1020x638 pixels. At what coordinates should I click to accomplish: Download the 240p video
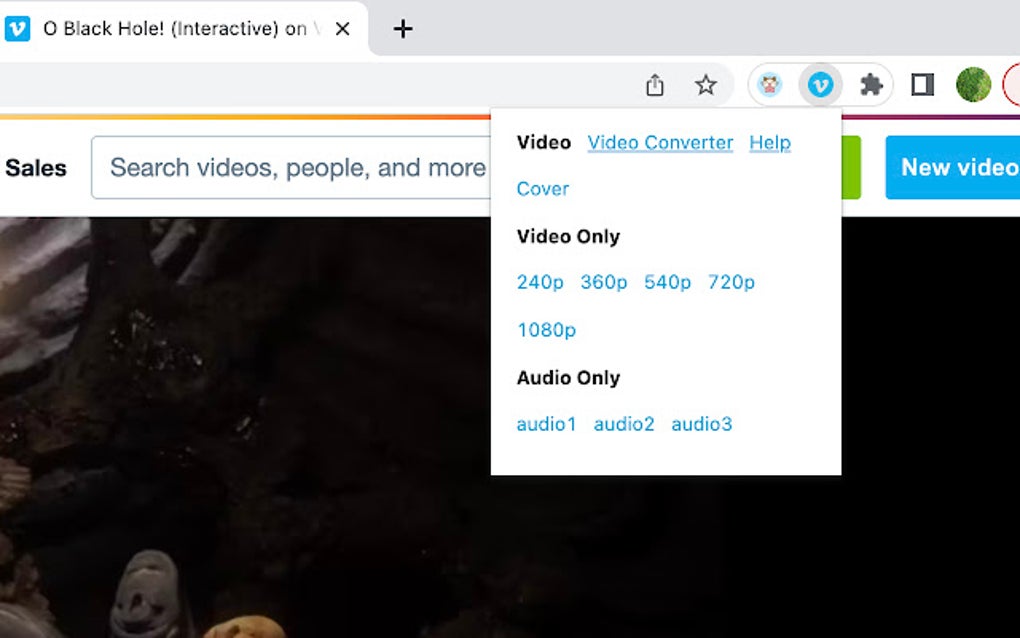click(x=540, y=282)
